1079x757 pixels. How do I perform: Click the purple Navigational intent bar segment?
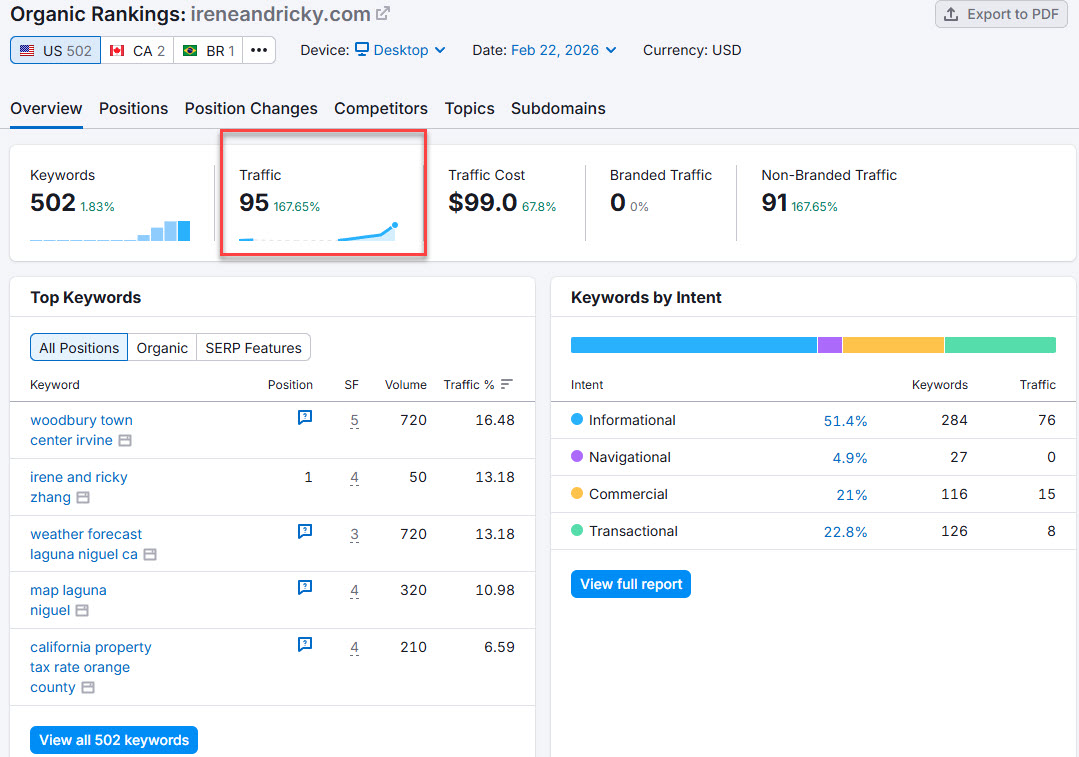coord(830,345)
